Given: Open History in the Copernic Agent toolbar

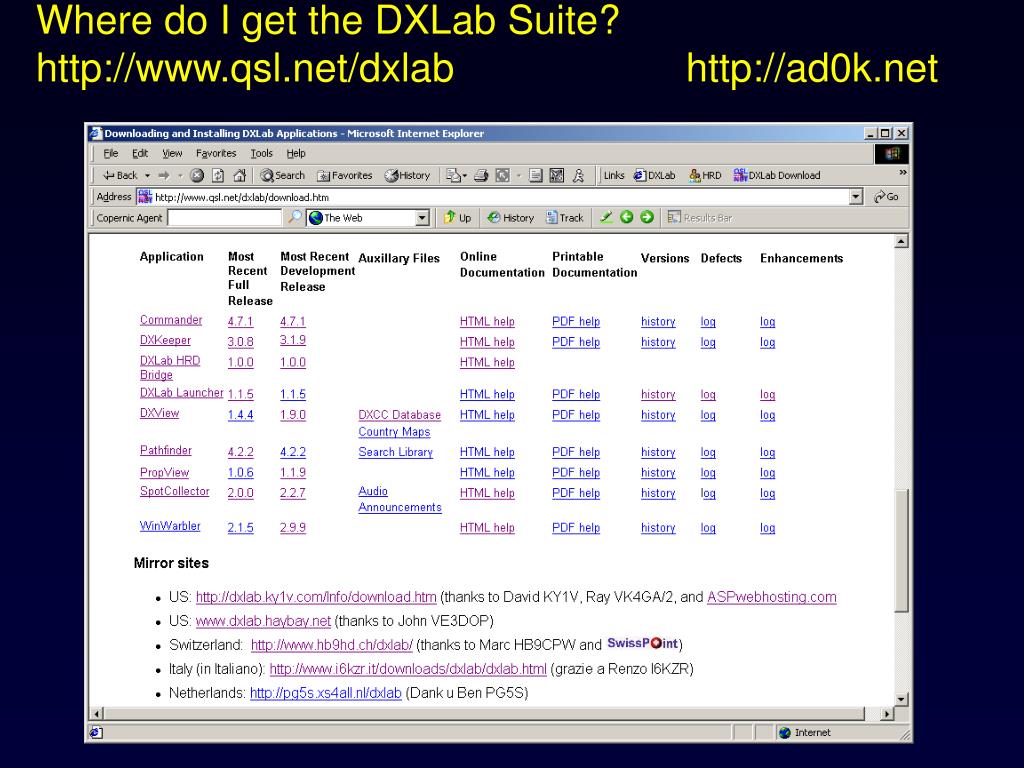Looking at the screenshot, I should (511, 217).
